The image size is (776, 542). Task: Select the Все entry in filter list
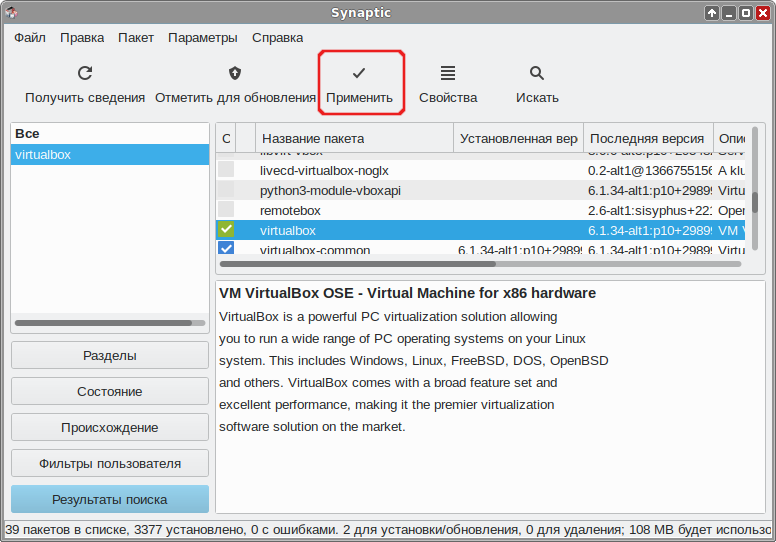pos(110,134)
